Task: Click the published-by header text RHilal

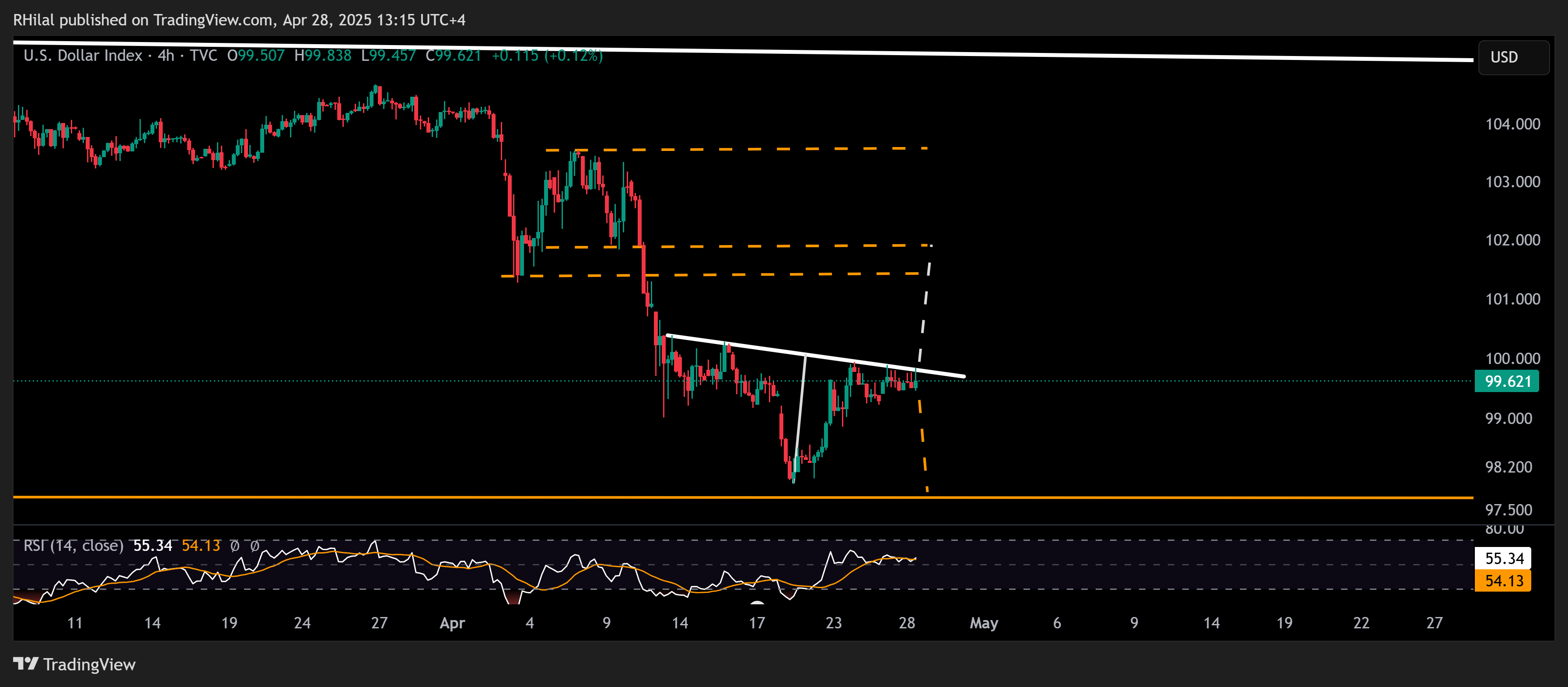Action: pyautogui.click(x=34, y=20)
